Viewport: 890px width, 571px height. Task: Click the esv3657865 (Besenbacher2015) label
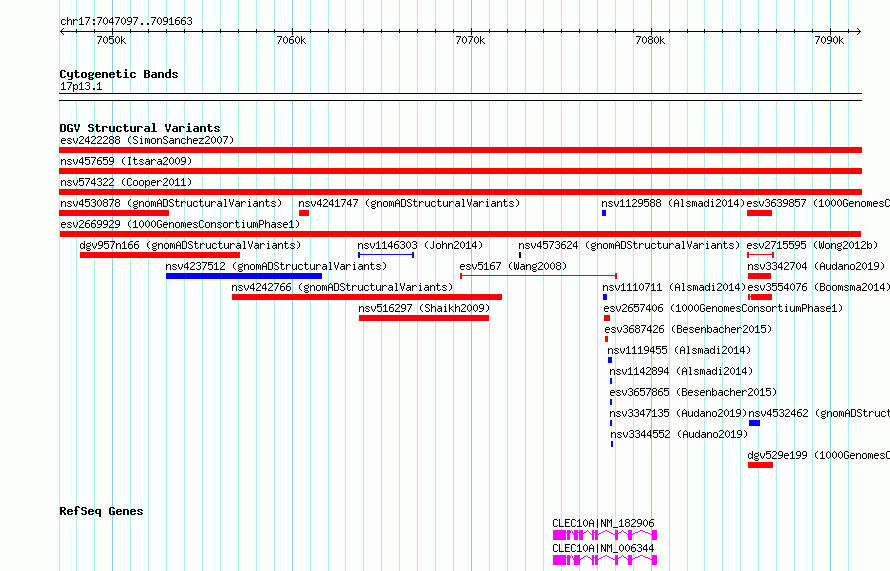(x=694, y=392)
